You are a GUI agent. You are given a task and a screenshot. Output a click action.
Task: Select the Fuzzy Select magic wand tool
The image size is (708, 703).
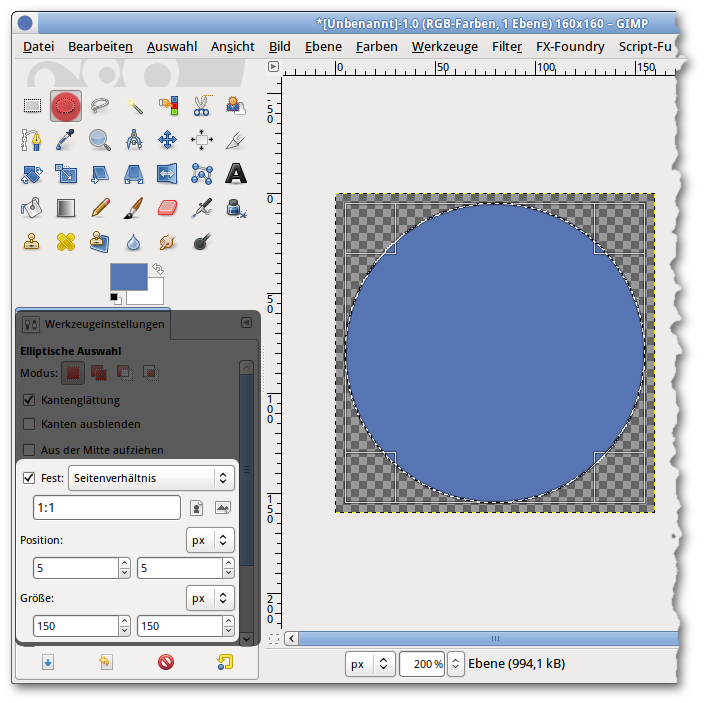[134, 106]
